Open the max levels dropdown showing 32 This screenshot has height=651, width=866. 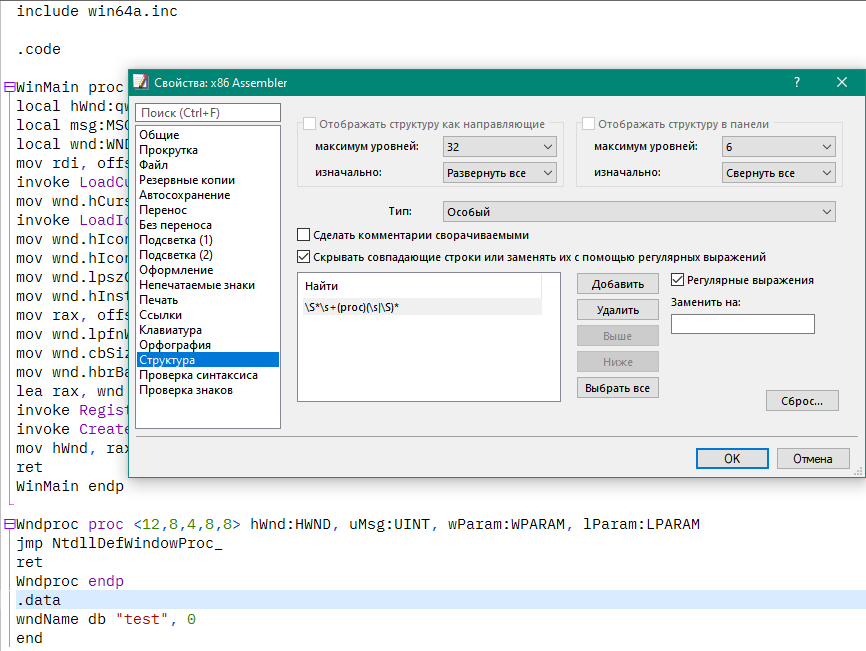click(x=500, y=147)
